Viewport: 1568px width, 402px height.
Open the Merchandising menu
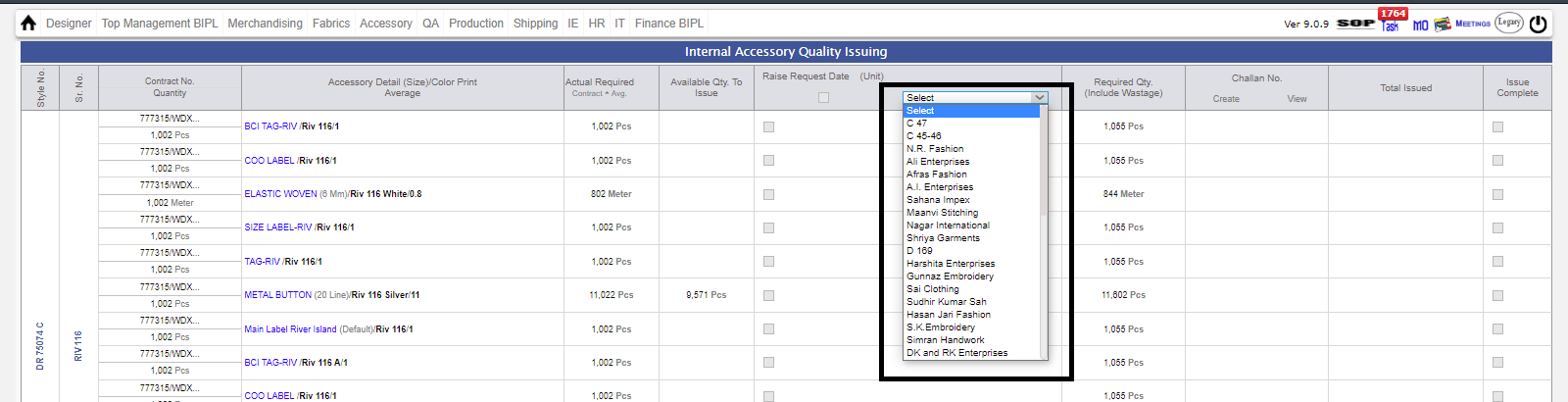(265, 24)
